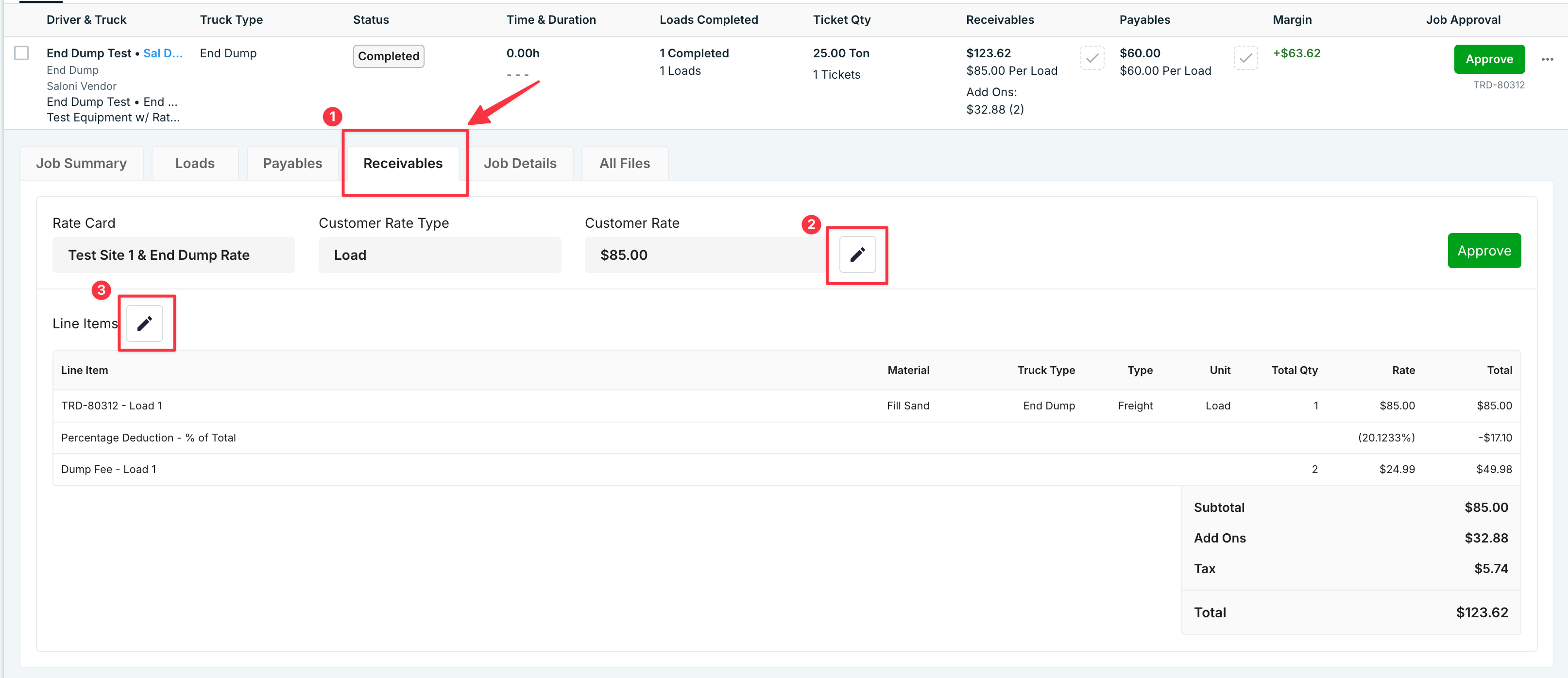Screen dimensions: 1568x678
Task: Click the Driver & Truck column header
Action: 86,19
